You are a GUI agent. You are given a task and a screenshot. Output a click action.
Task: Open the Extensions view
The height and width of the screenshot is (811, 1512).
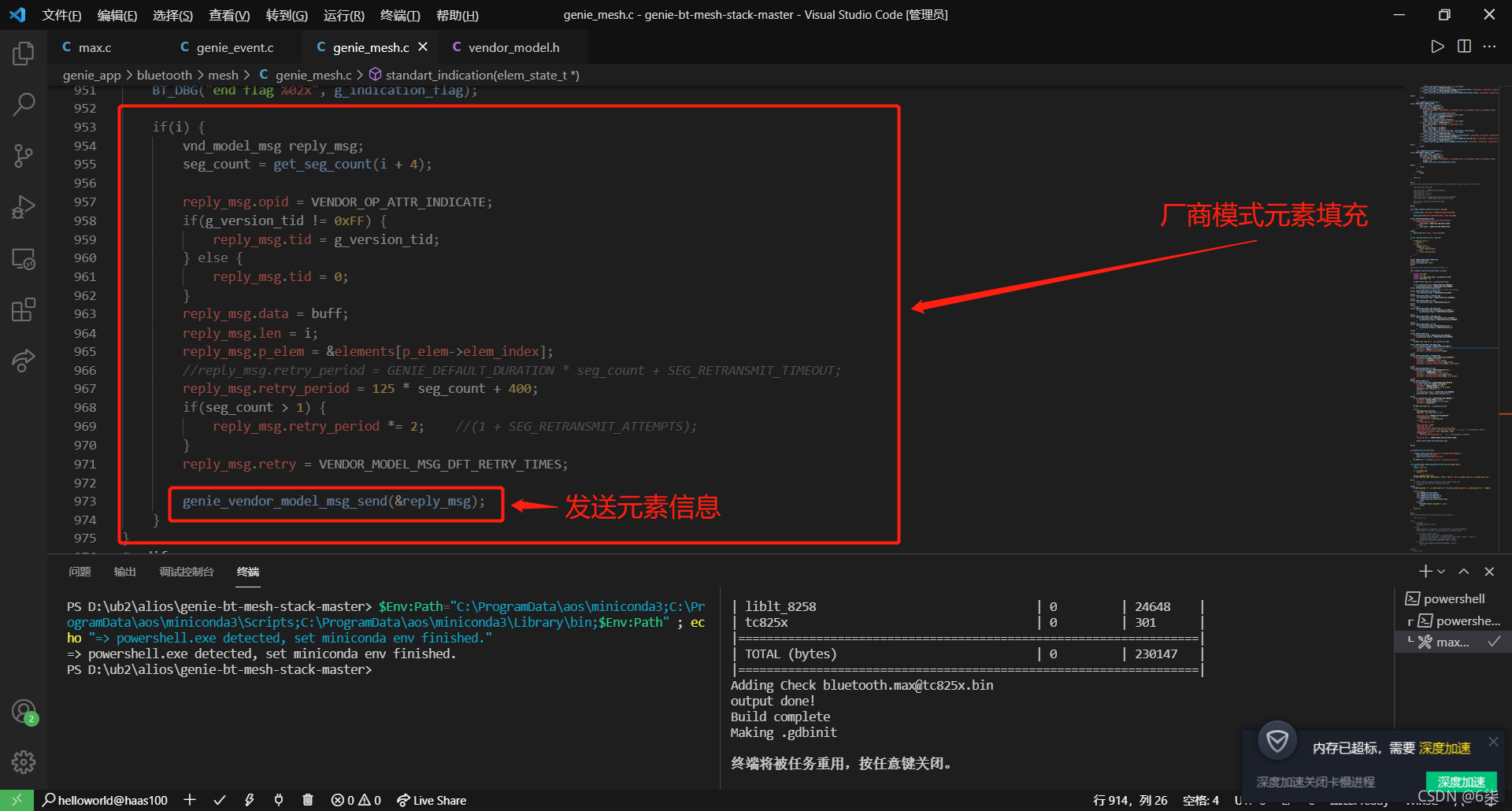tap(24, 309)
